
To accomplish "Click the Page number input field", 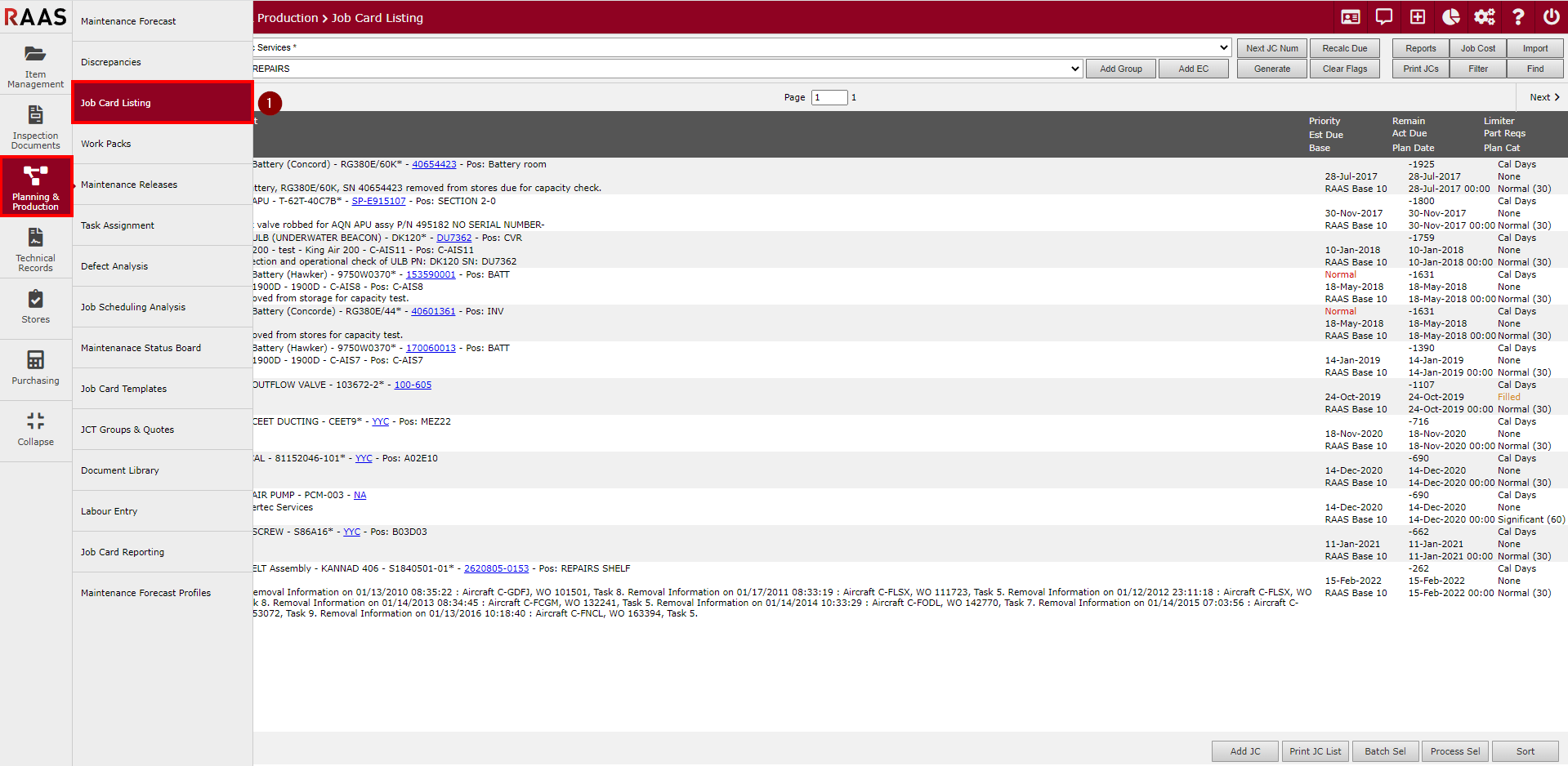I will click(829, 97).
